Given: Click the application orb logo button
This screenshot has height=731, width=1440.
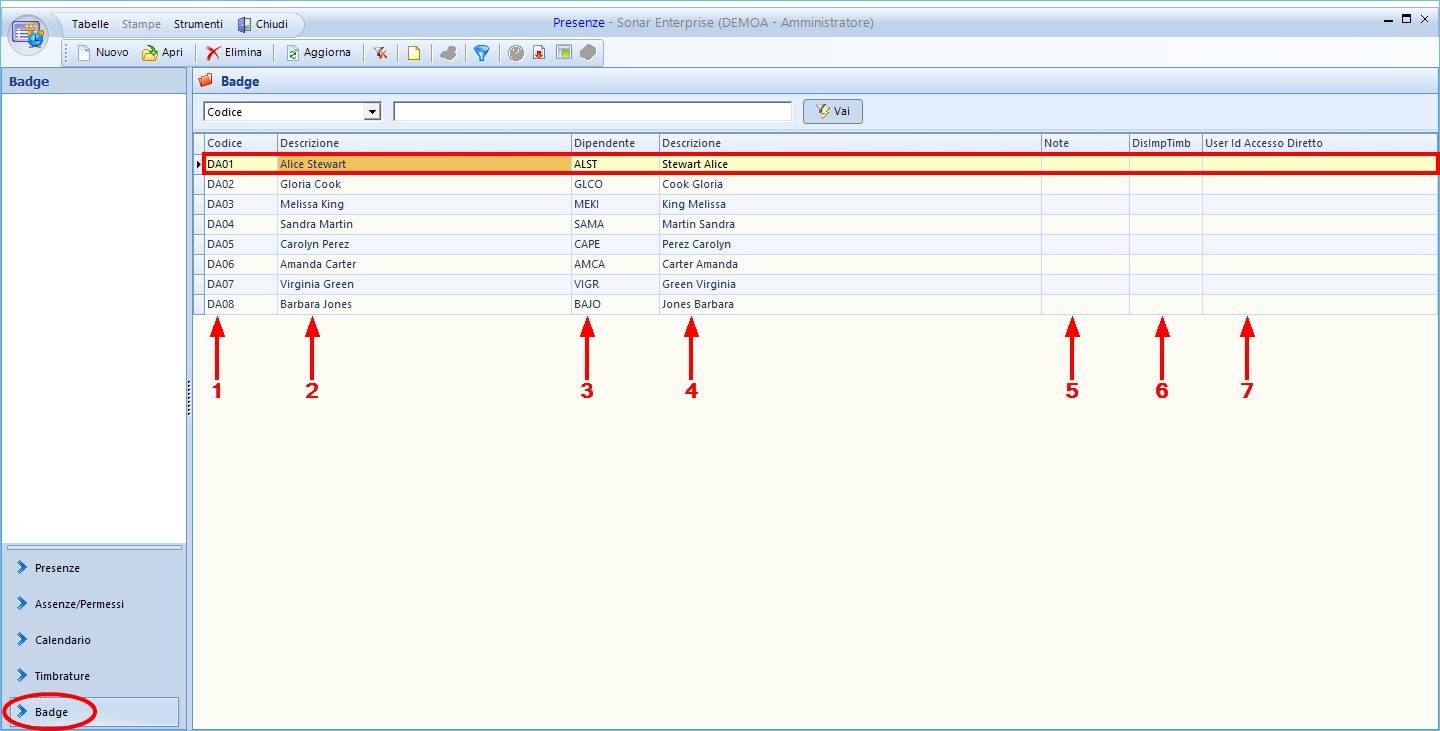Looking at the screenshot, I should pyautogui.click(x=29, y=34).
